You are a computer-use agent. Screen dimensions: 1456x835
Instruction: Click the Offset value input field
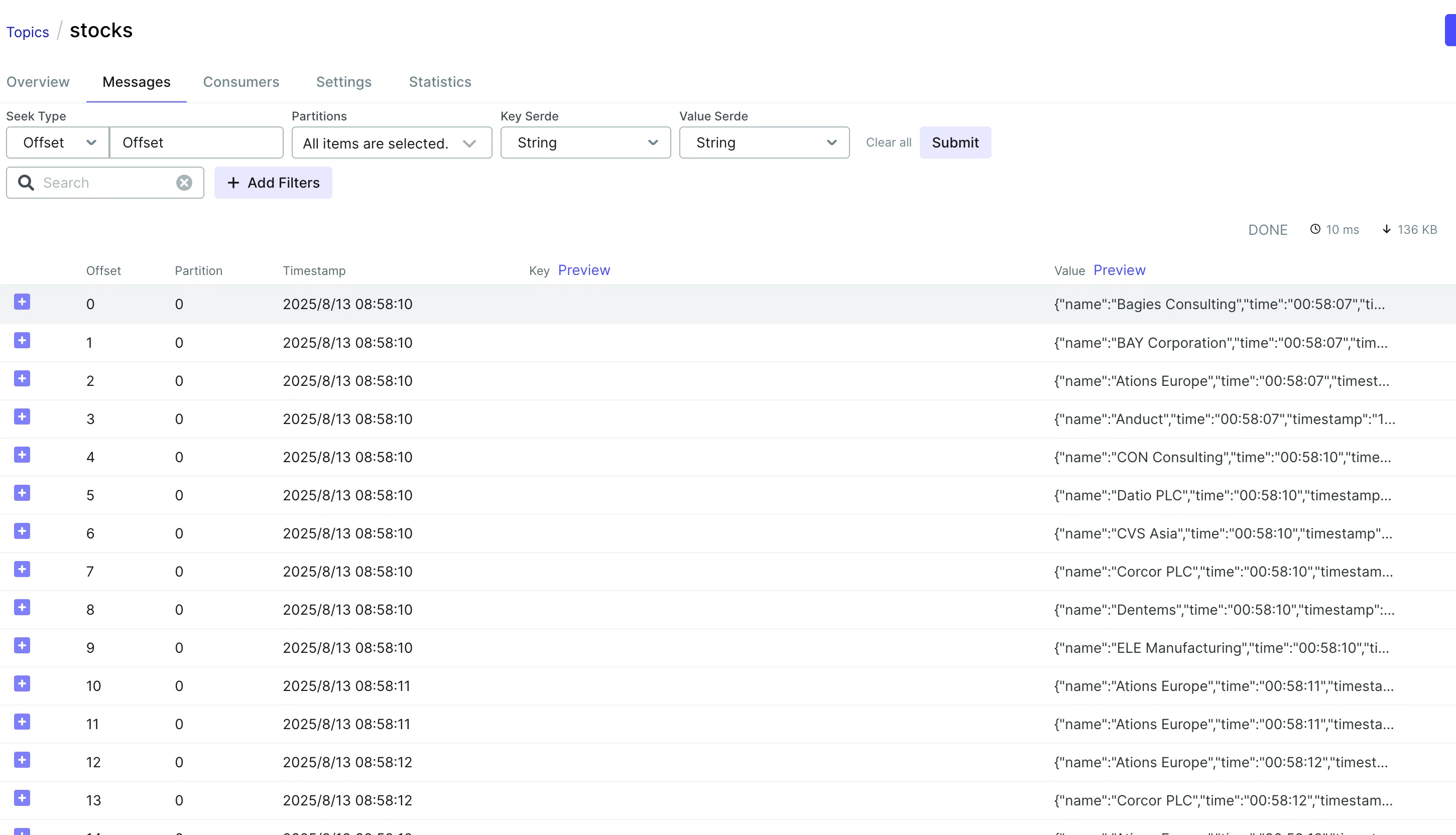196,143
